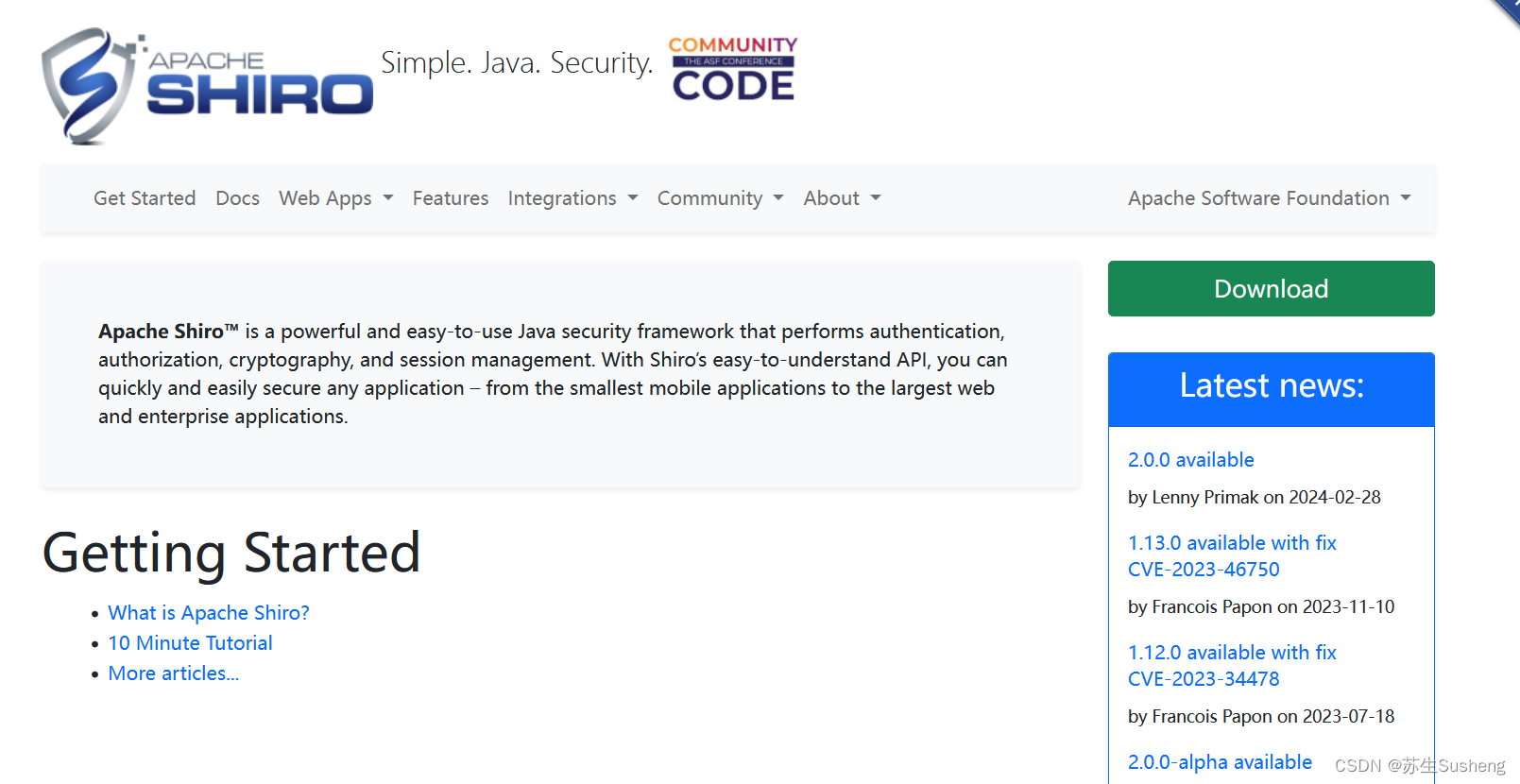
Task: Click 'by Lenny Primak on 2024-02-28' text
Action: pyautogui.click(x=1254, y=498)
